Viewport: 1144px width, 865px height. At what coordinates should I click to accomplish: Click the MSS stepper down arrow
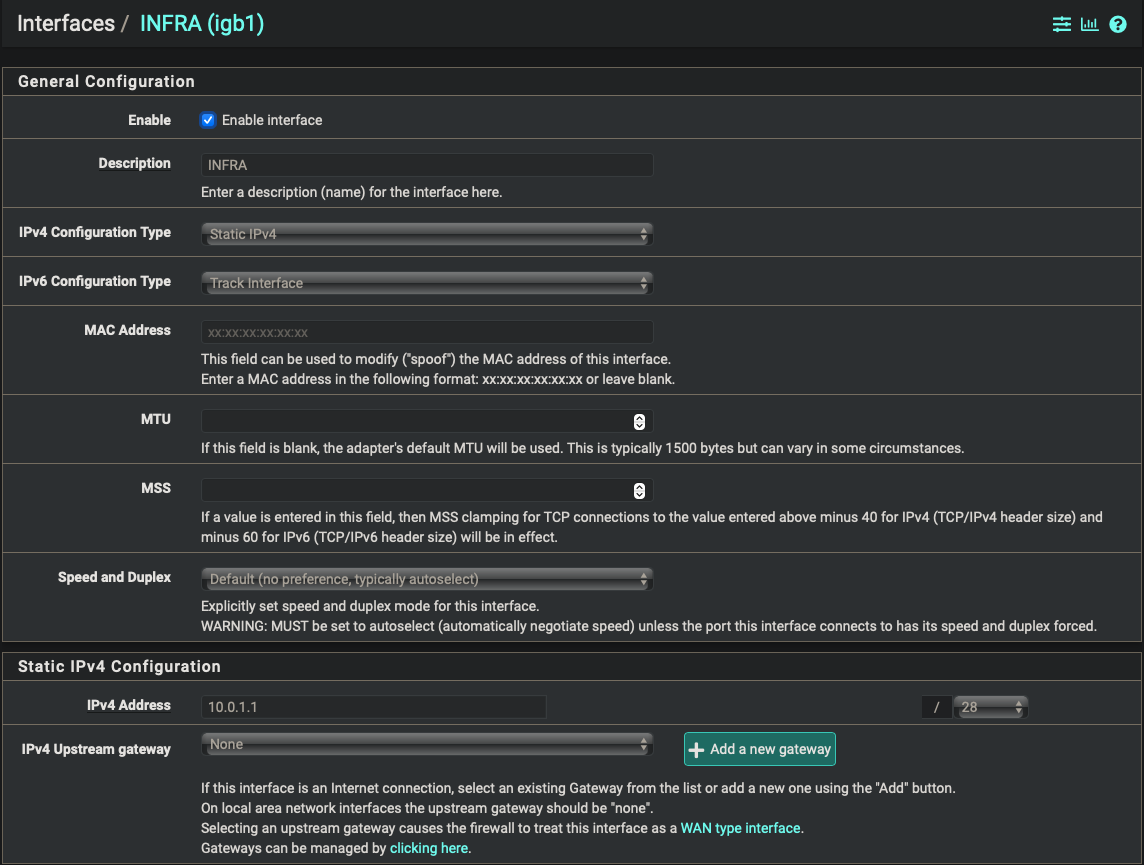point(638,494)
